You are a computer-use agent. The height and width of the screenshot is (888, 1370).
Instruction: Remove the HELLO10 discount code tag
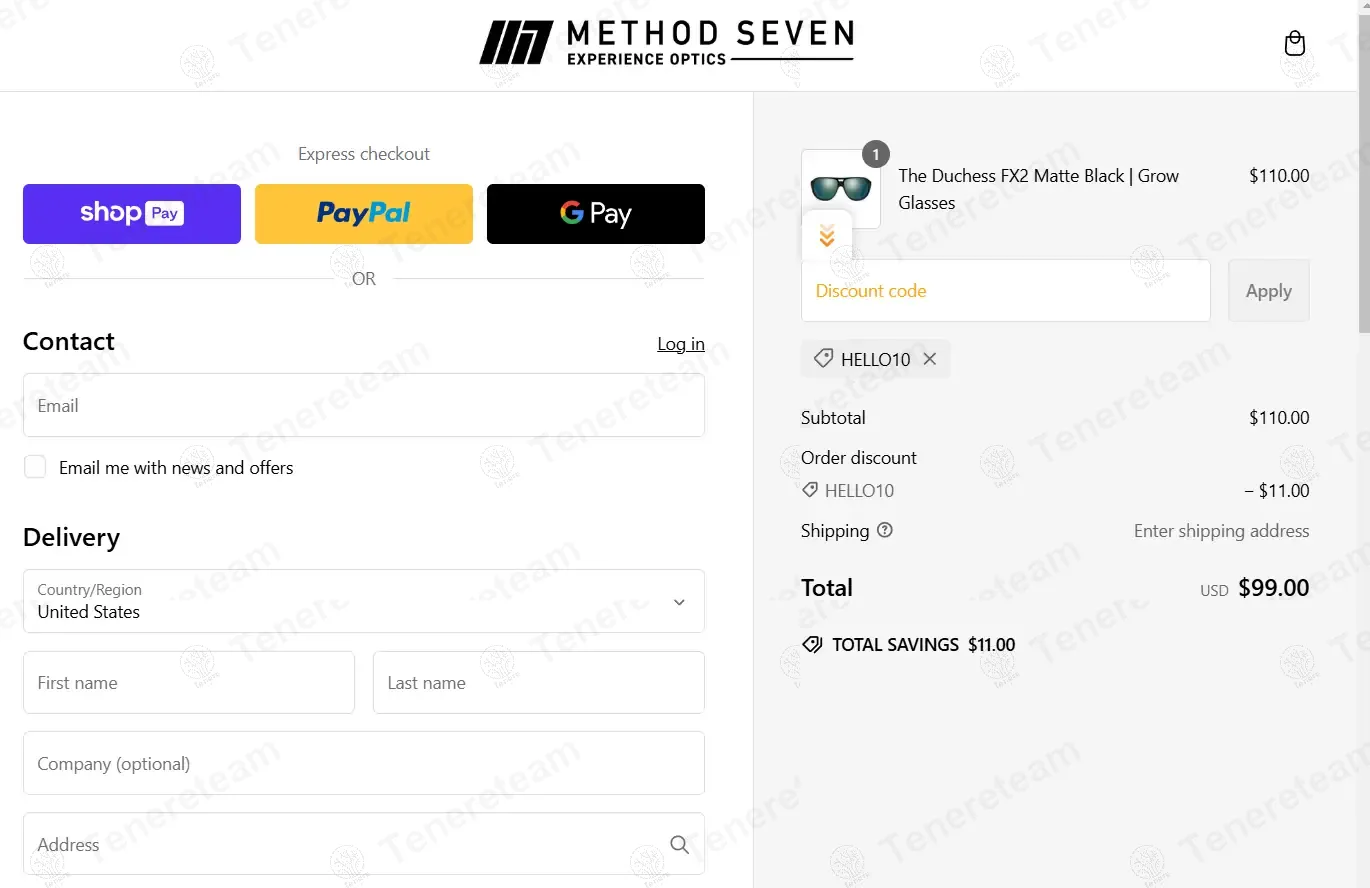click(x=930, y=359)
